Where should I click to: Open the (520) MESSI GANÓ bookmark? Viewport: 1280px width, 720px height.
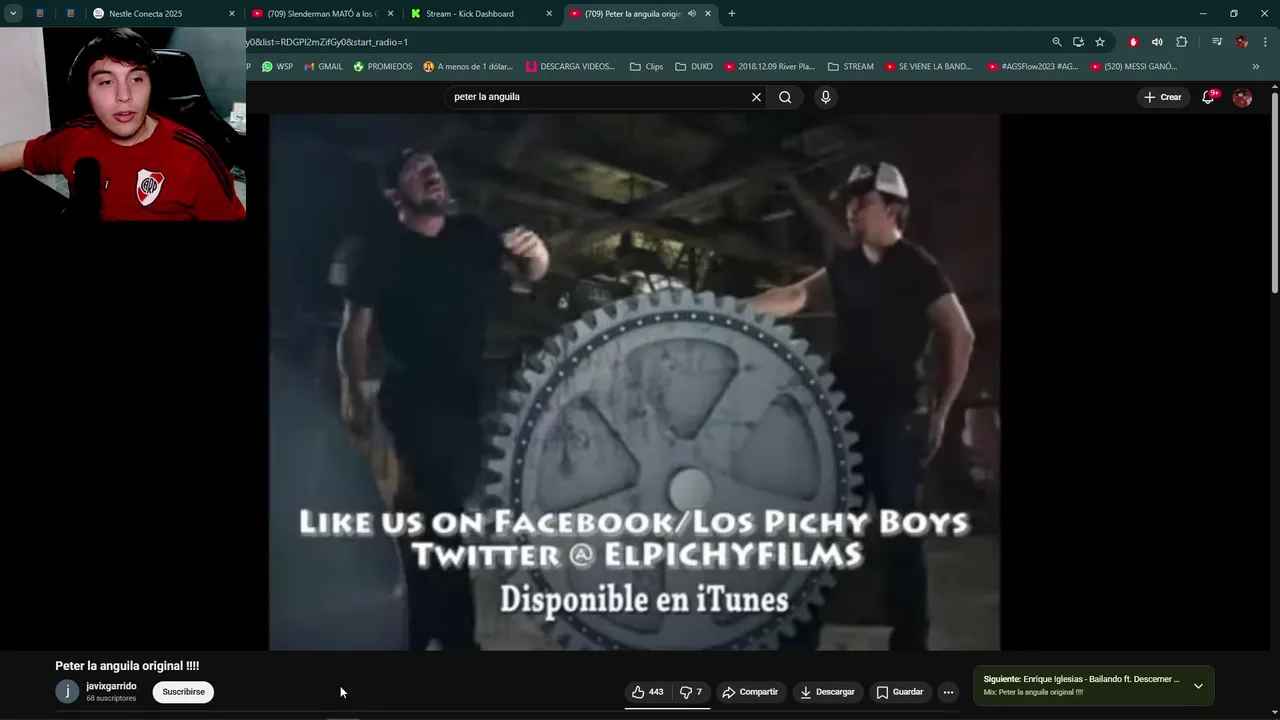1133,67
